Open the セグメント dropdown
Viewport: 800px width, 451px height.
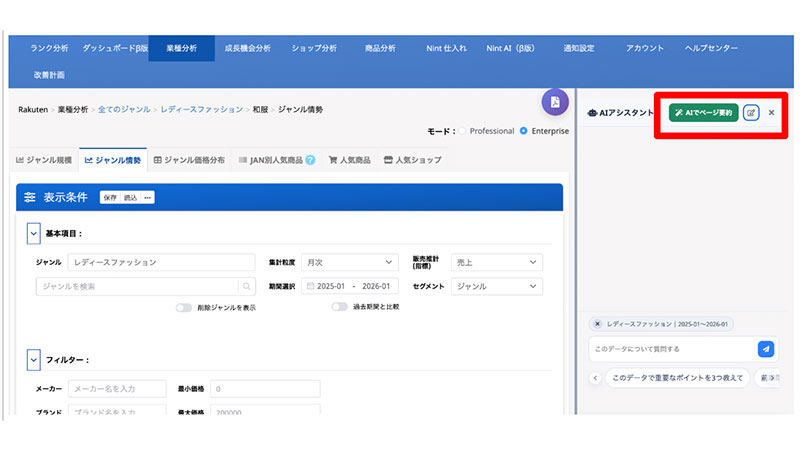click(x=496, y=286)
